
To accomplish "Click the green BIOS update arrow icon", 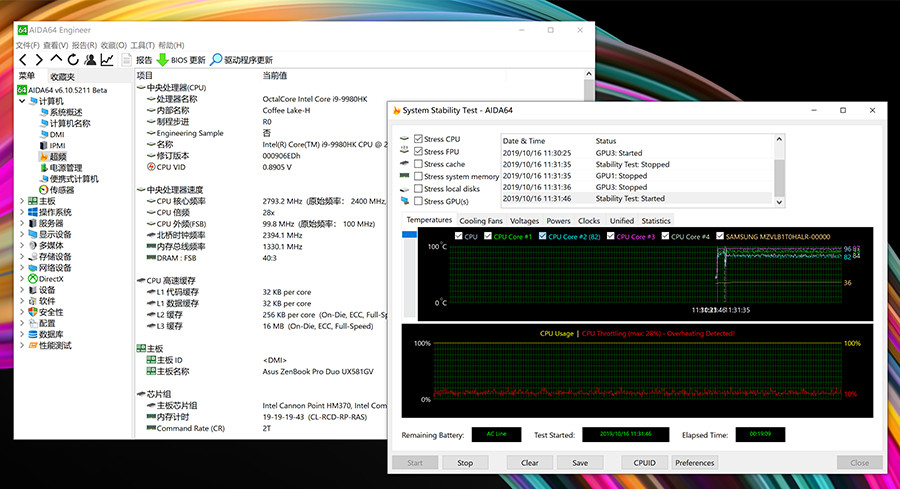I will pos(162,60).
